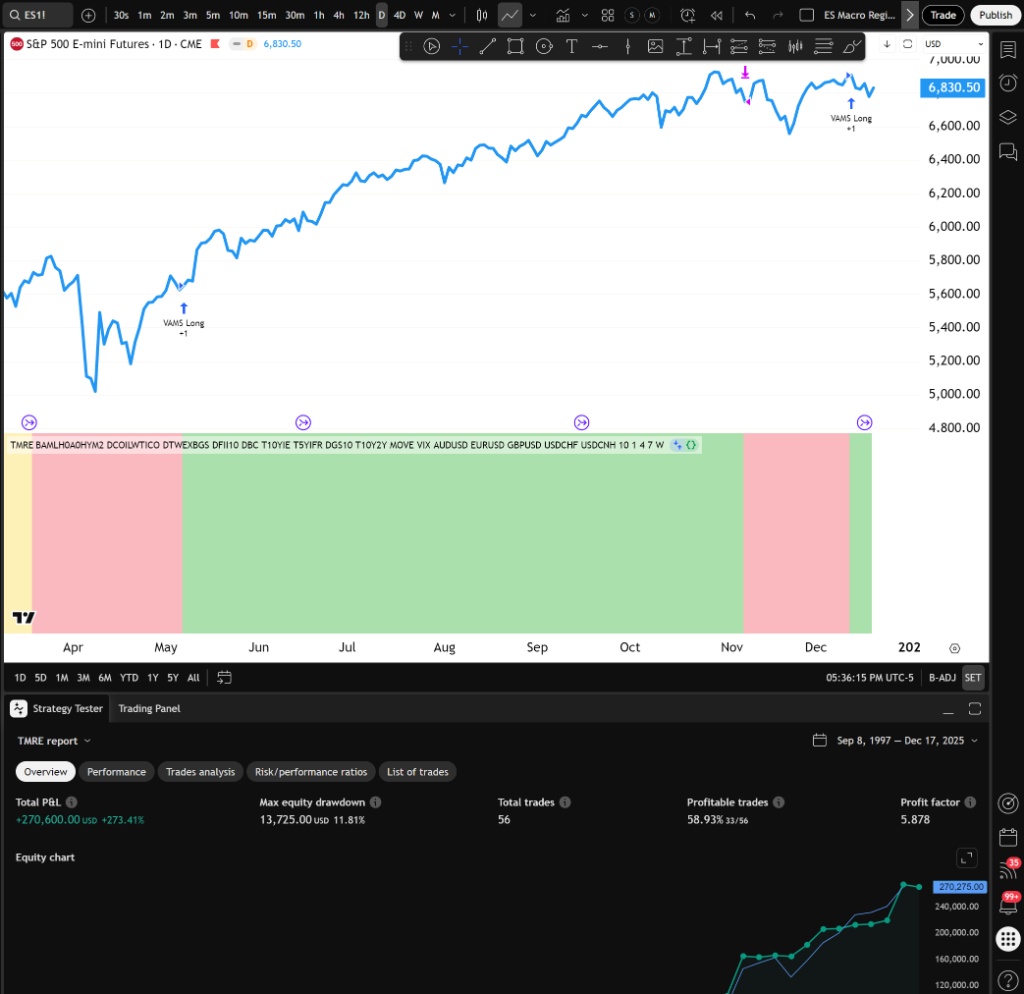This screenshot has height=994, width=1024.
Task: Toggle B-ADJ back adjustment setting
Action: click(942, 677)
